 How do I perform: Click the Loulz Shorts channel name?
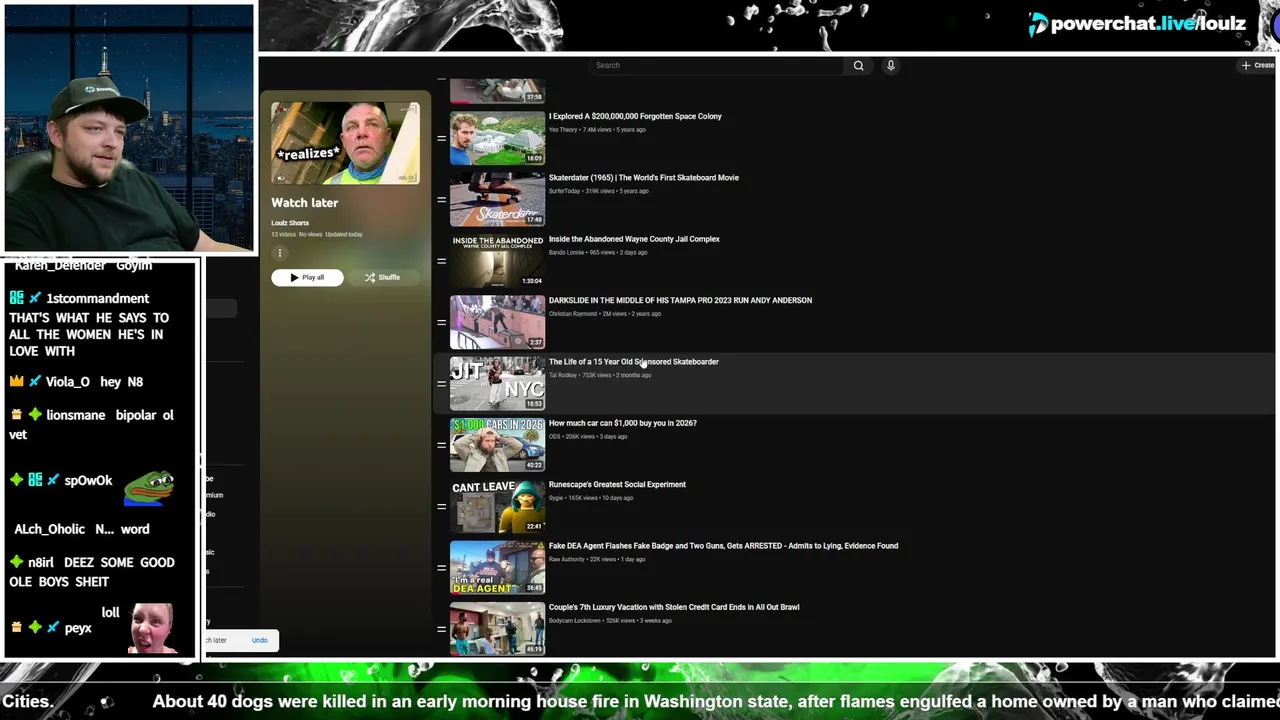pos(290,223)
